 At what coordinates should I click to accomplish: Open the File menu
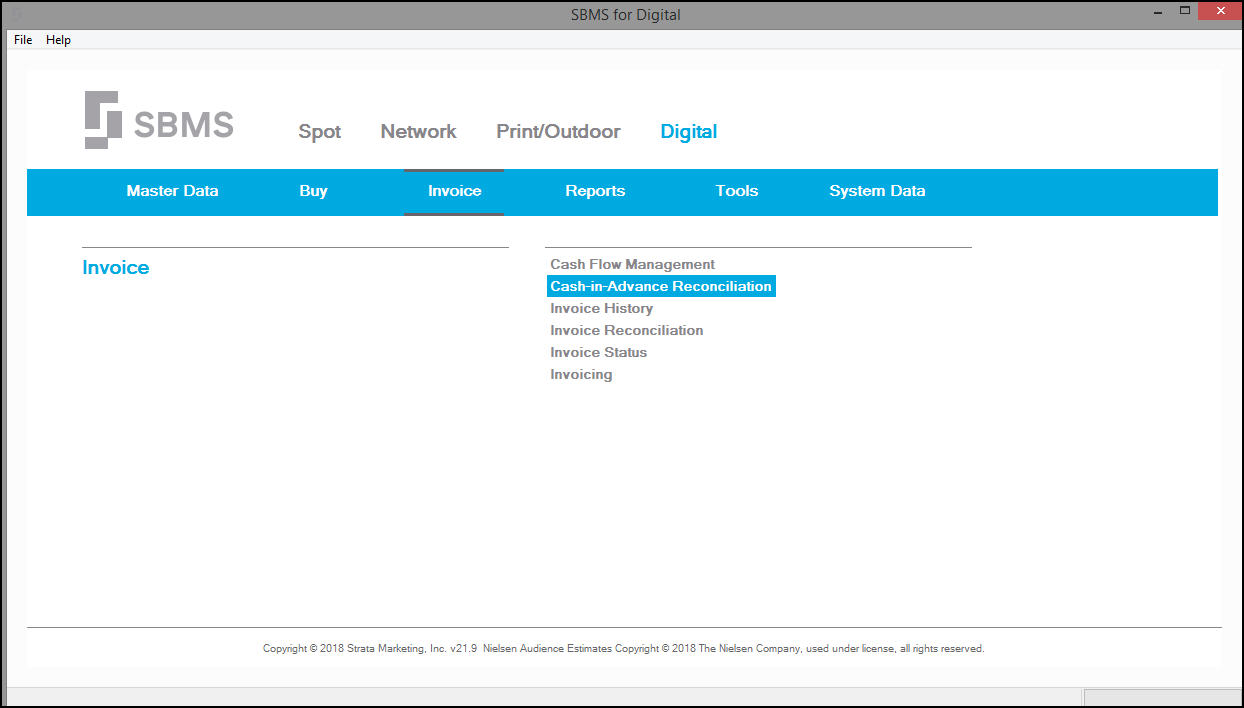click(23, 40)
